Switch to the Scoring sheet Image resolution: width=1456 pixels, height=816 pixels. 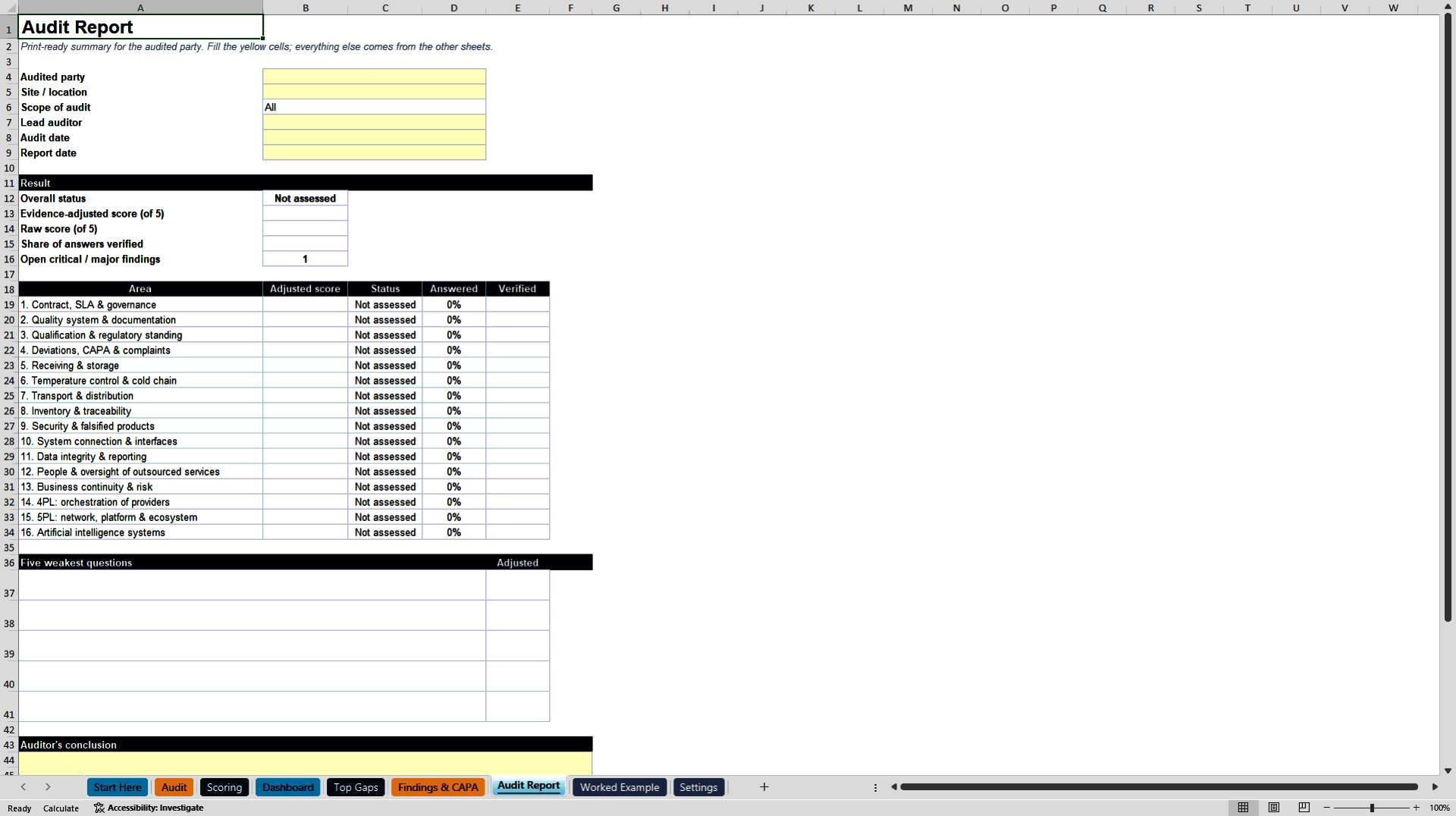tap(224, 787)
